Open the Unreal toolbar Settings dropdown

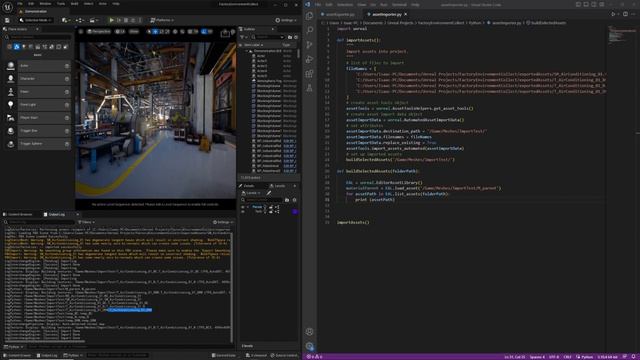[286, 20]
